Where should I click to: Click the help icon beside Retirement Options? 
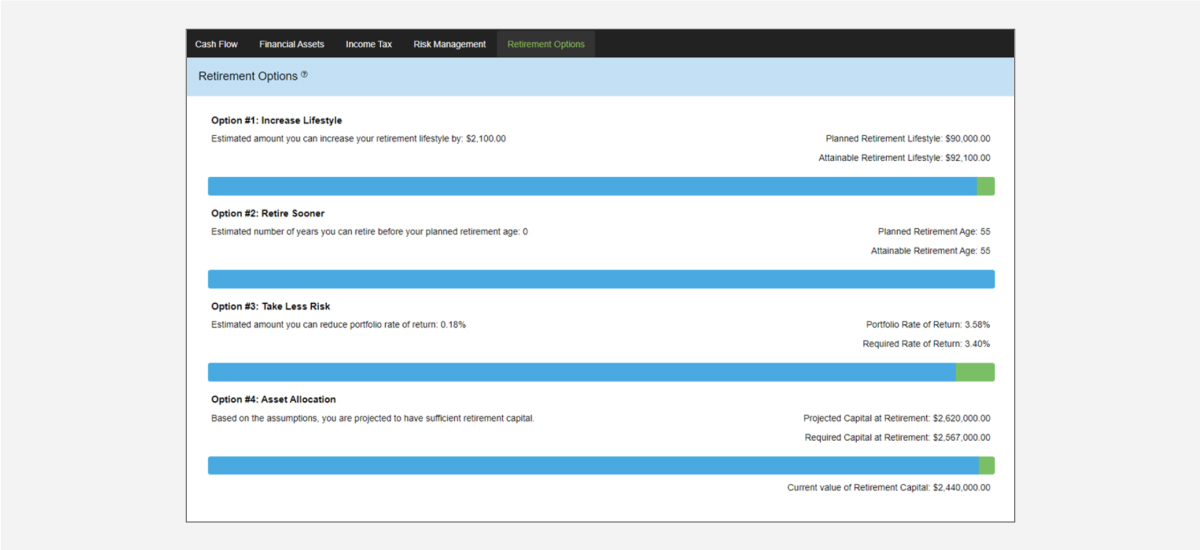tap(304, 75)
